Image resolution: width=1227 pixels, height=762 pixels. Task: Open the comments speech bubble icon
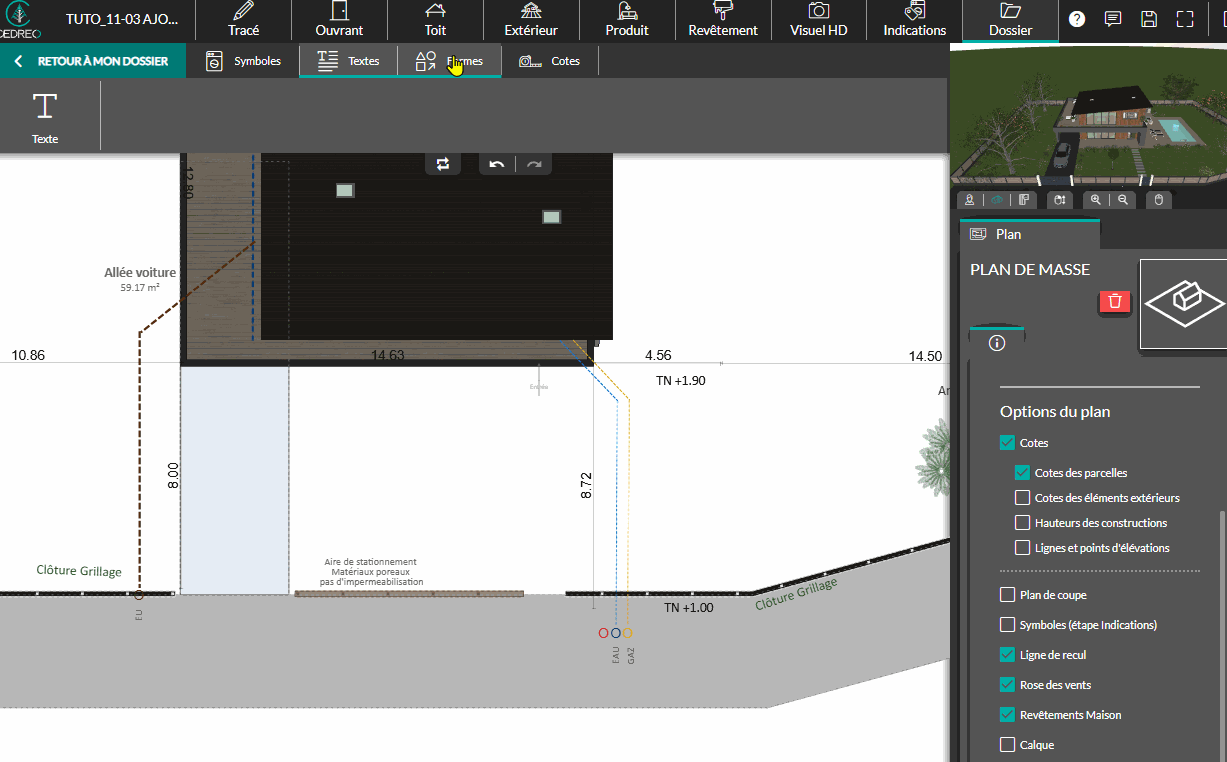click(x=1112, y=19)
